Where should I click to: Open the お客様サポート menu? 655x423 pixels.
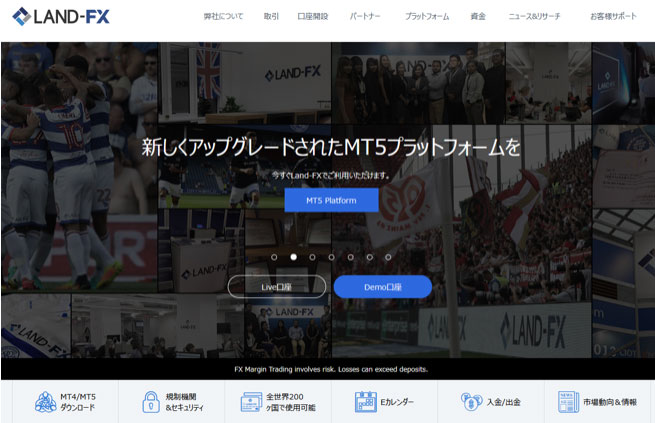(x=613, y=16)
